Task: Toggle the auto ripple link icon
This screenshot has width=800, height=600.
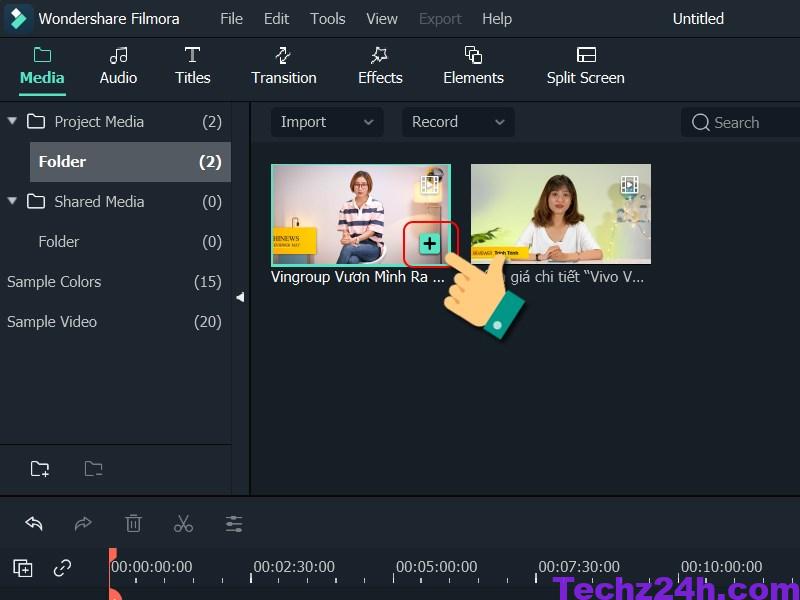Action: (x=62, y=568)
